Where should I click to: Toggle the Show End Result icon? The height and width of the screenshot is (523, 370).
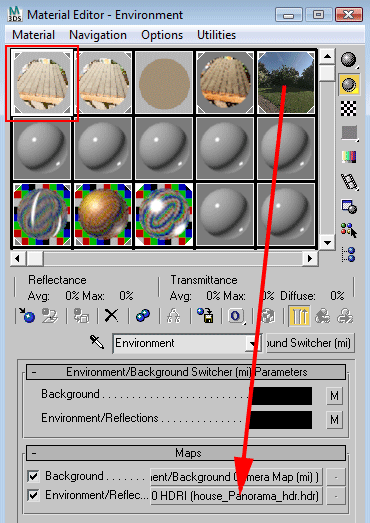click(x=299, y=316)
